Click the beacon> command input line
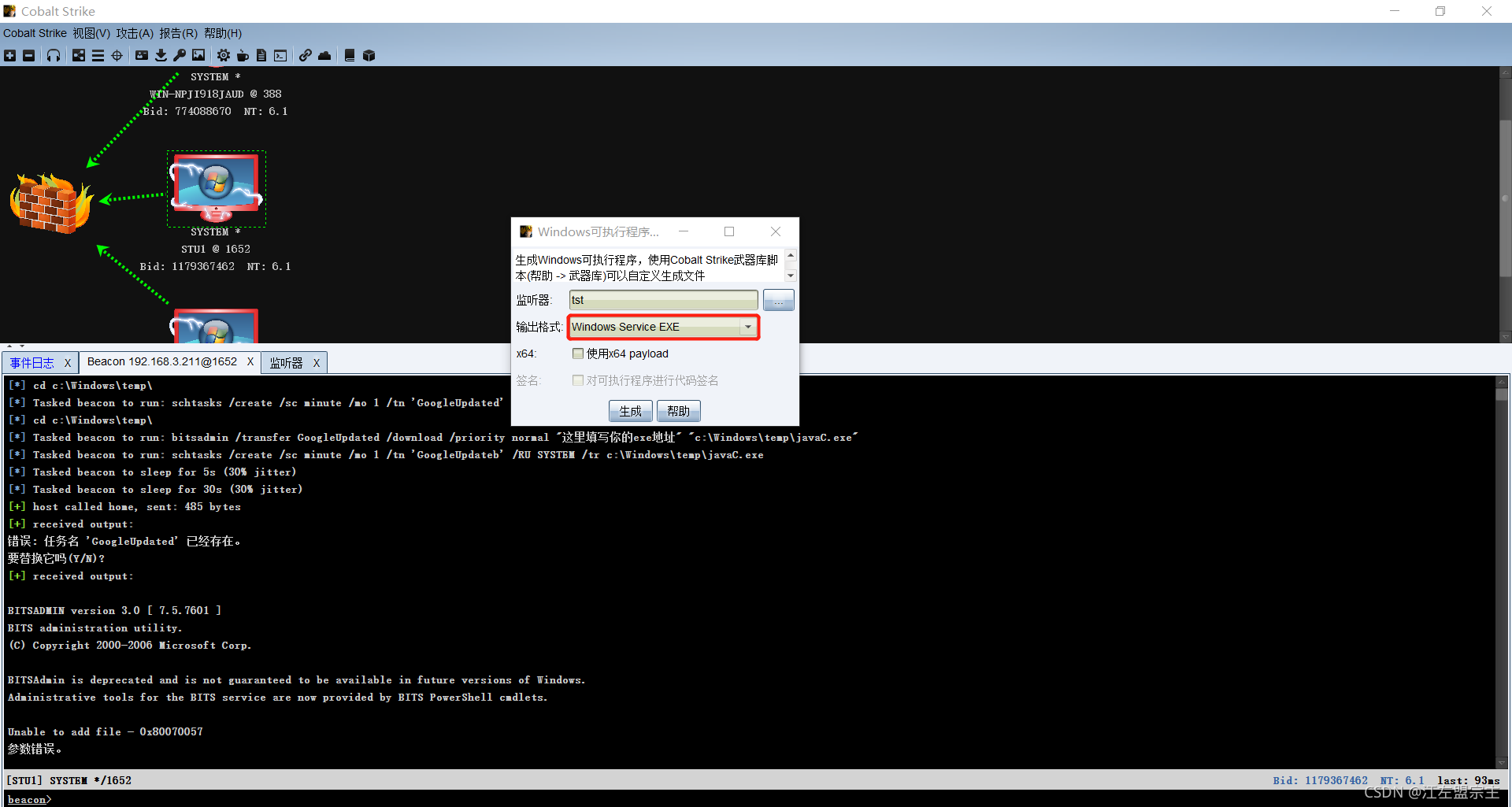The image size is (1512, 807). point(756,799)
